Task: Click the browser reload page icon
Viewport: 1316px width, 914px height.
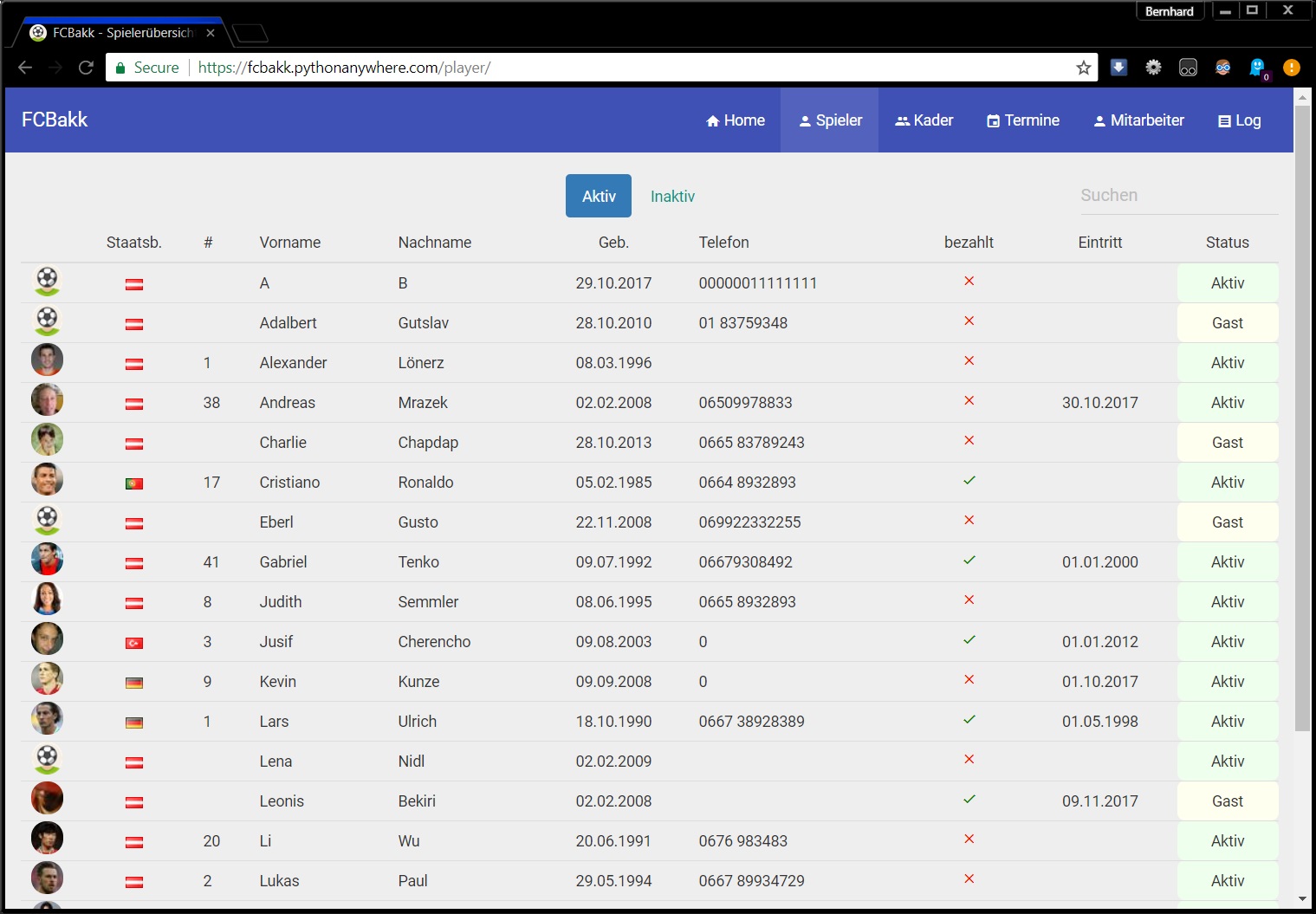Action: (x=86, y=68)
